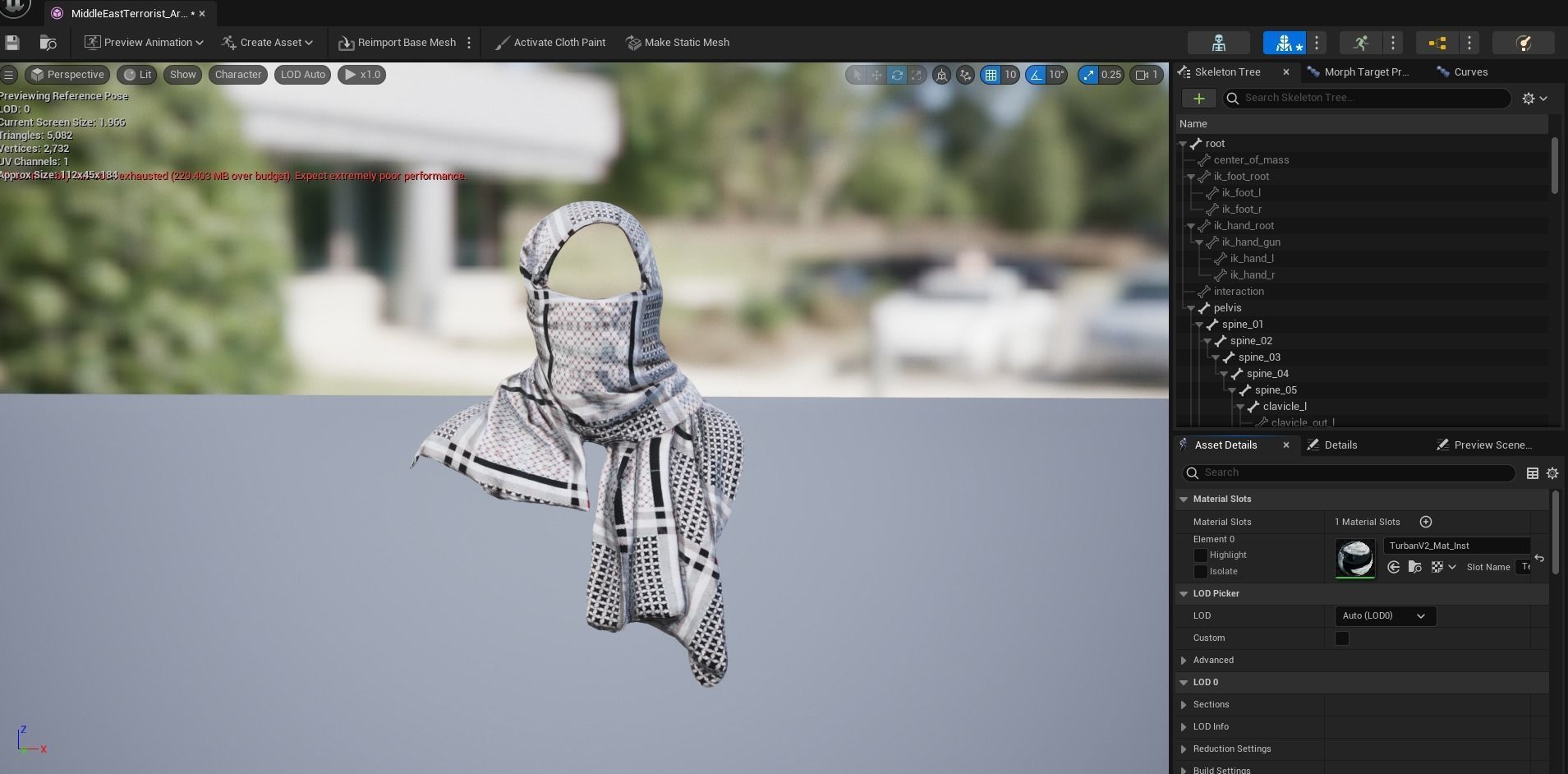Select the scale gizmo tool

tap(916, 75)
